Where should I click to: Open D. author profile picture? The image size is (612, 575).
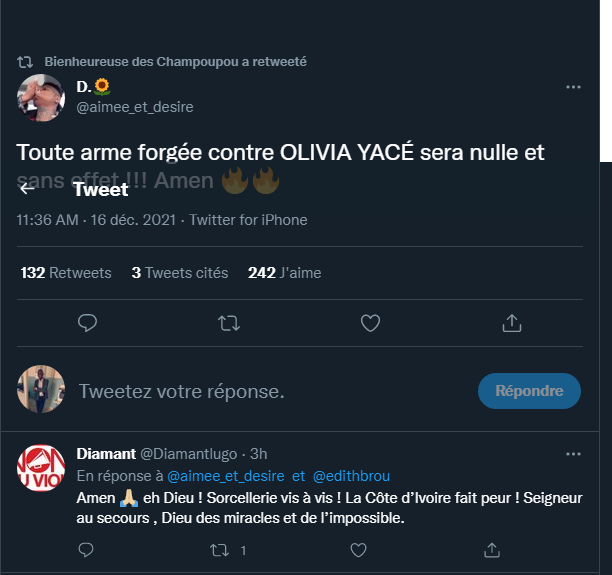(42, 97)
